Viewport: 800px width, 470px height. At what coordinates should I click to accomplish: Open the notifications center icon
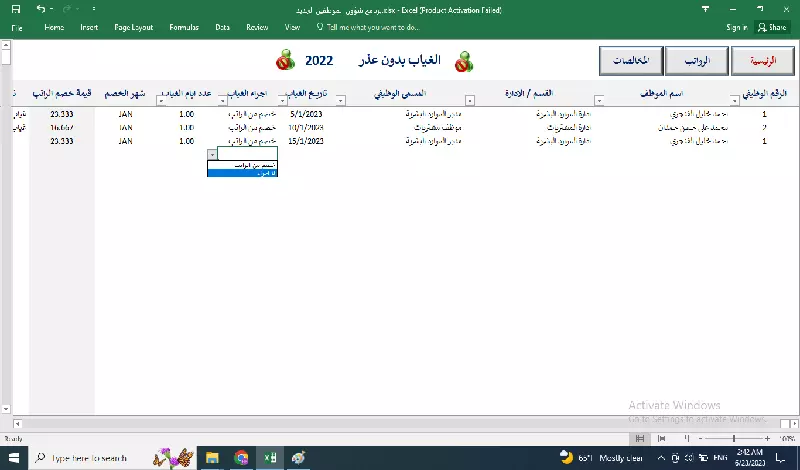(780, 458)
